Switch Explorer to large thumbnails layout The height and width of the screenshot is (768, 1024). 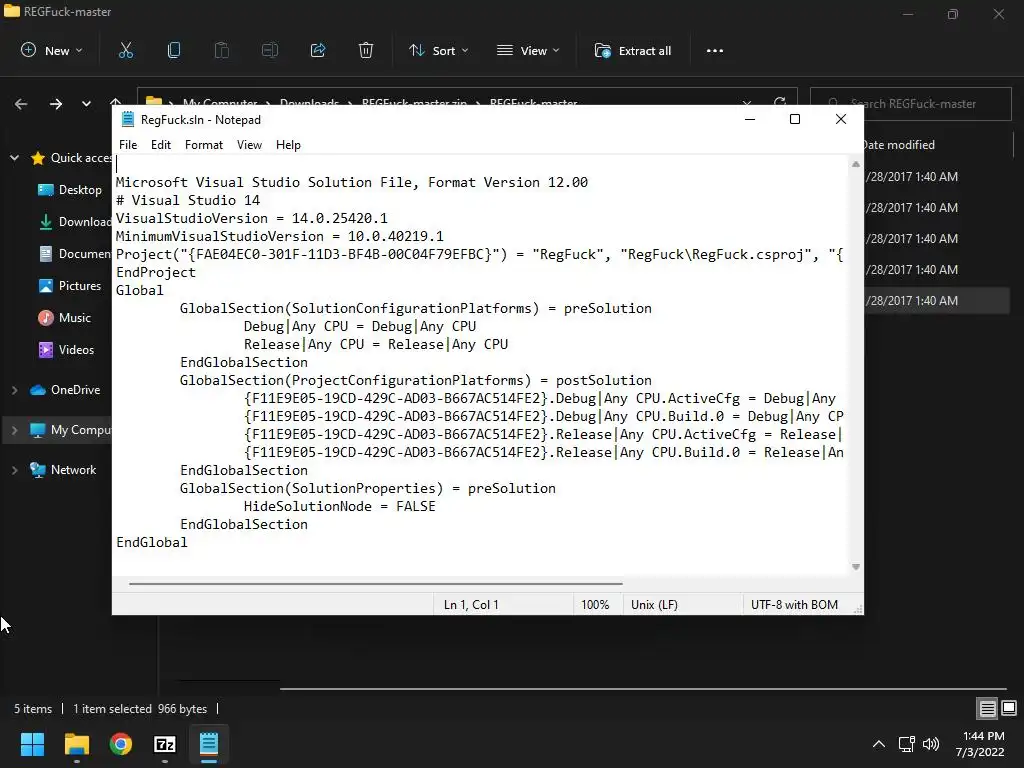(x=1009, y=708)
